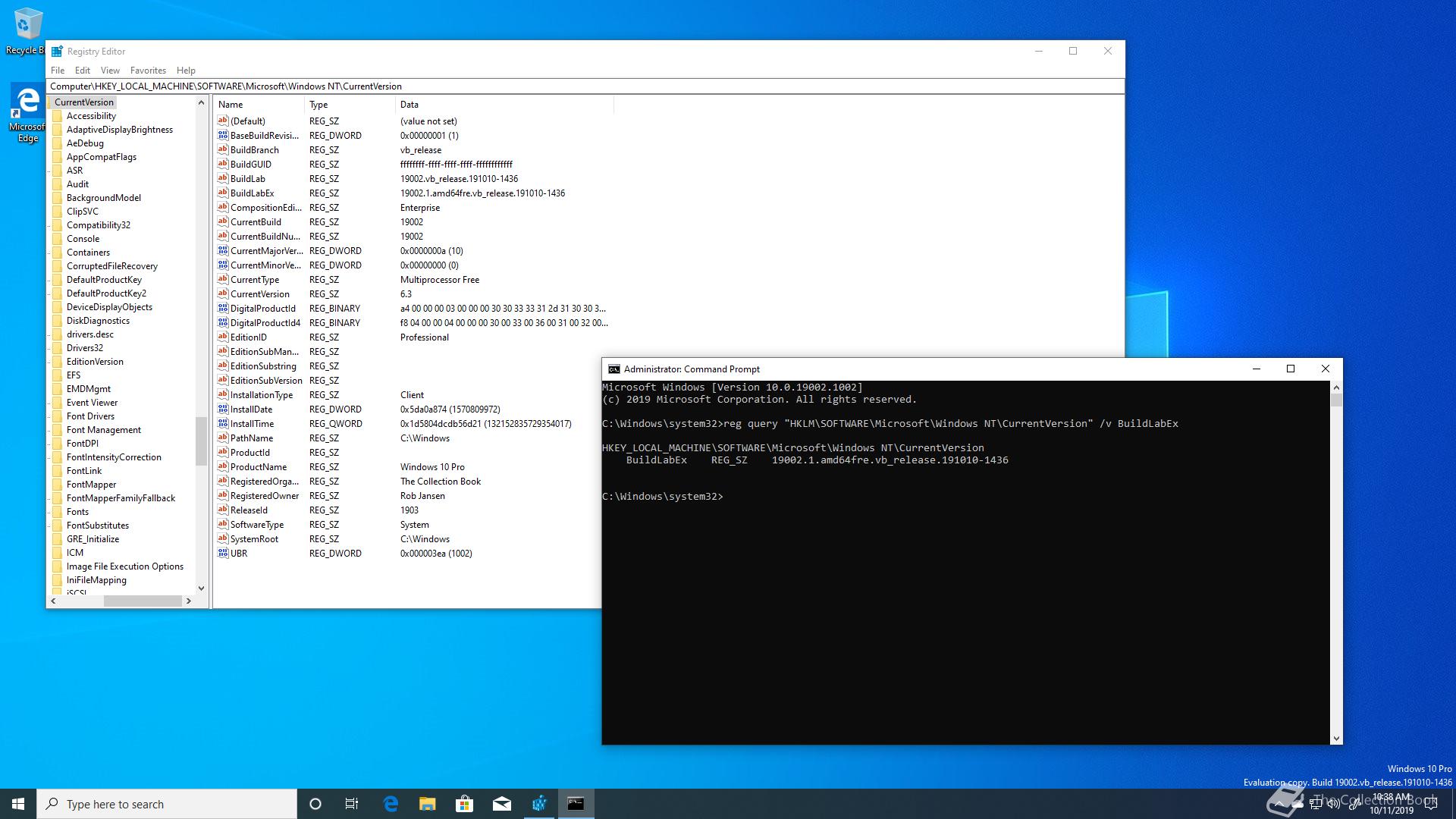
Task: Click the Accessibility folder icon
Action: [58, 116]
